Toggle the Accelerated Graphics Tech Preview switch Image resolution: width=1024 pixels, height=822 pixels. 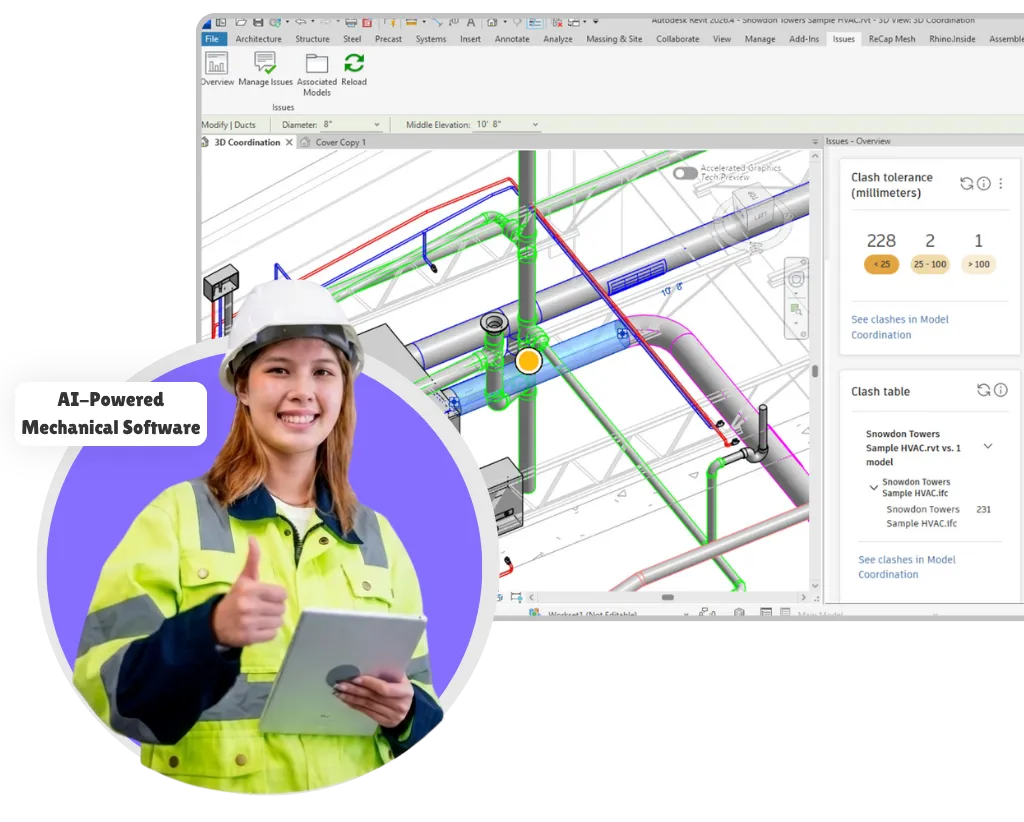685,173
